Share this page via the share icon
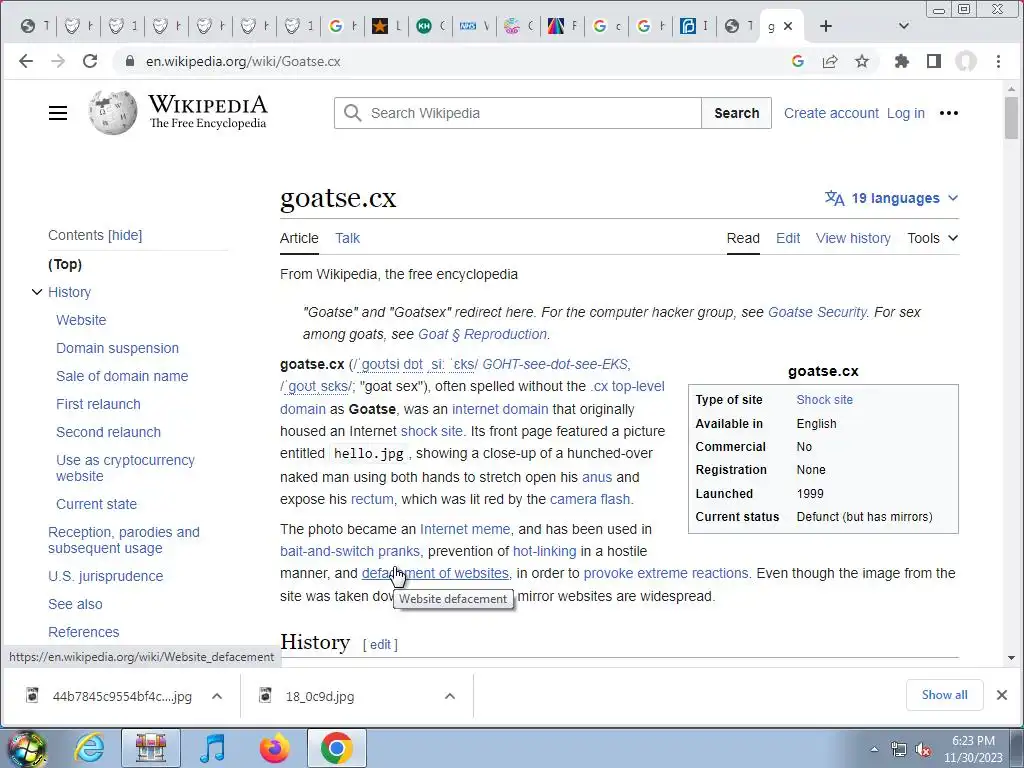Viewport: 1024px width, 768px height. point(830,61)
